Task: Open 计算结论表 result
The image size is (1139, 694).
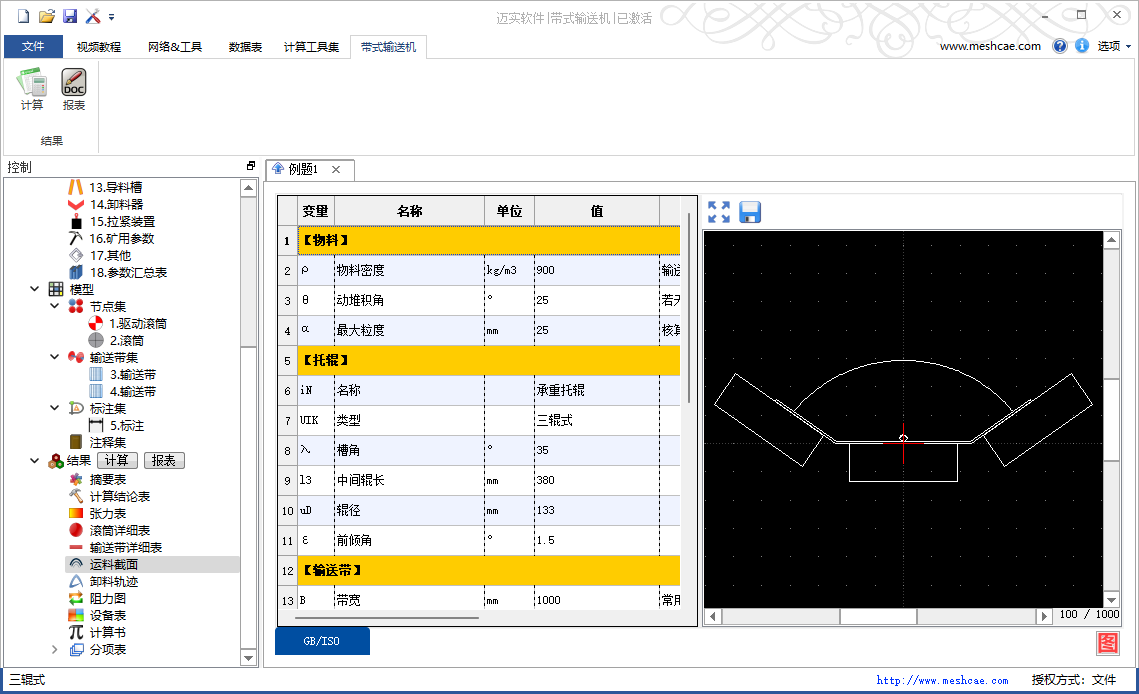Action: click(119, 496)
